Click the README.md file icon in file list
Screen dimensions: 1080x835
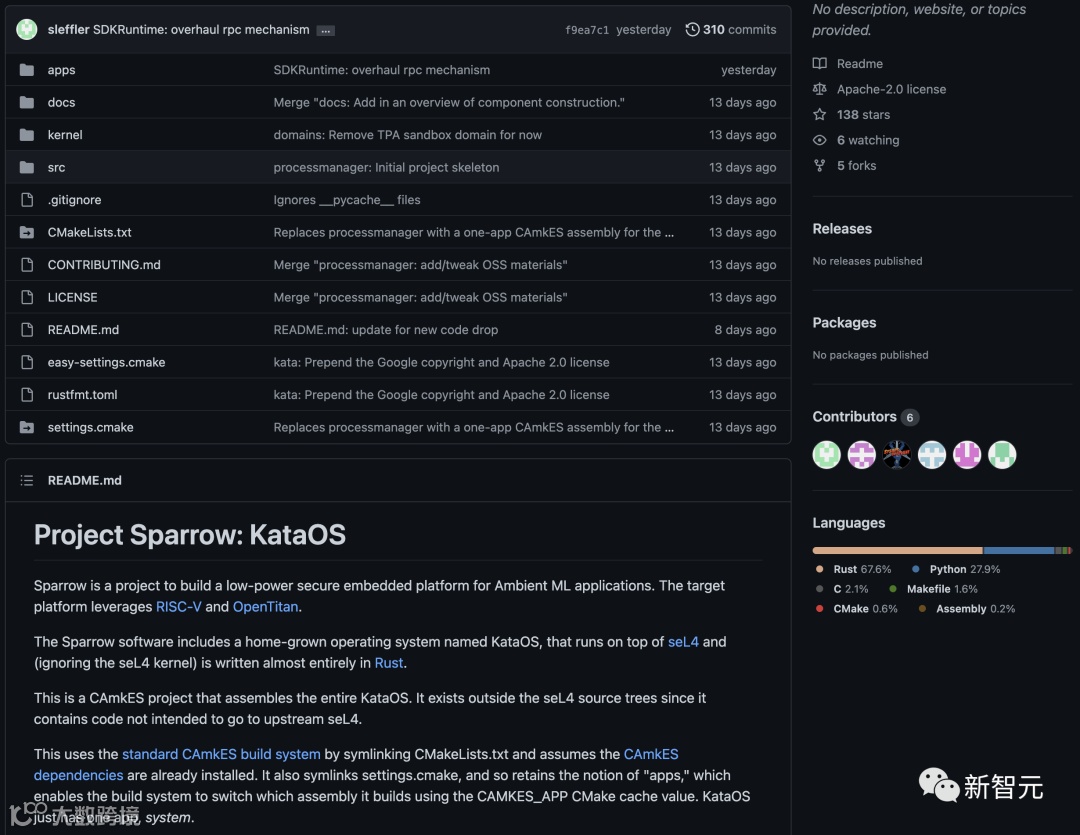[x=27, y=329]
